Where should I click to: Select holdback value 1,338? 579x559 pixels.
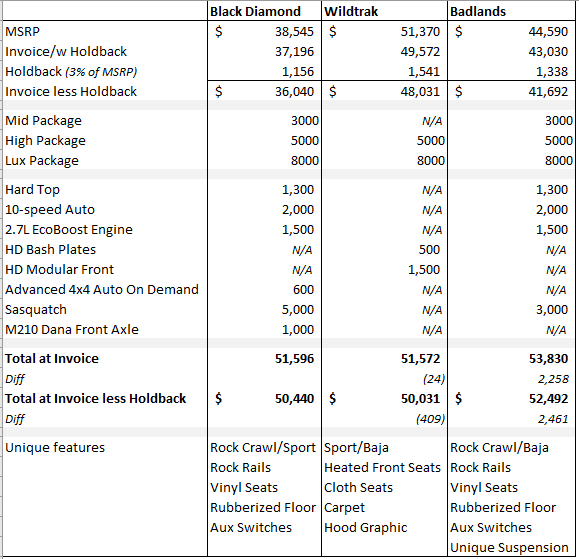(x=552, y=71)
